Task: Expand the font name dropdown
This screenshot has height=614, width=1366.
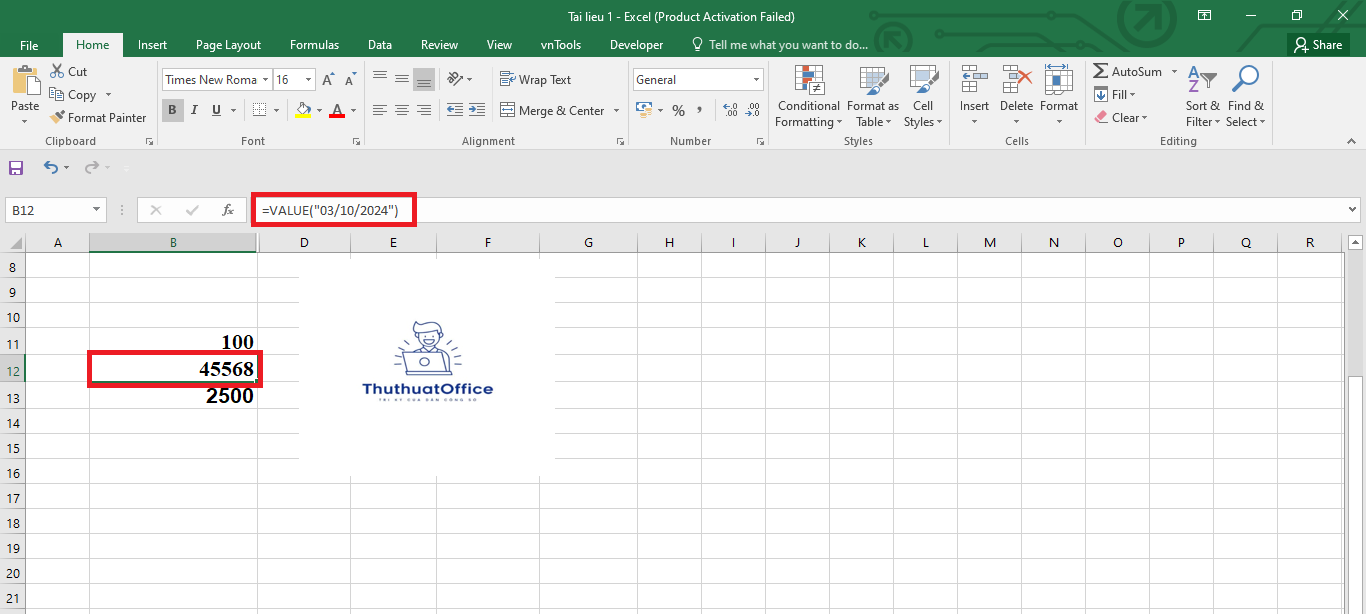Action: (265, 80)
